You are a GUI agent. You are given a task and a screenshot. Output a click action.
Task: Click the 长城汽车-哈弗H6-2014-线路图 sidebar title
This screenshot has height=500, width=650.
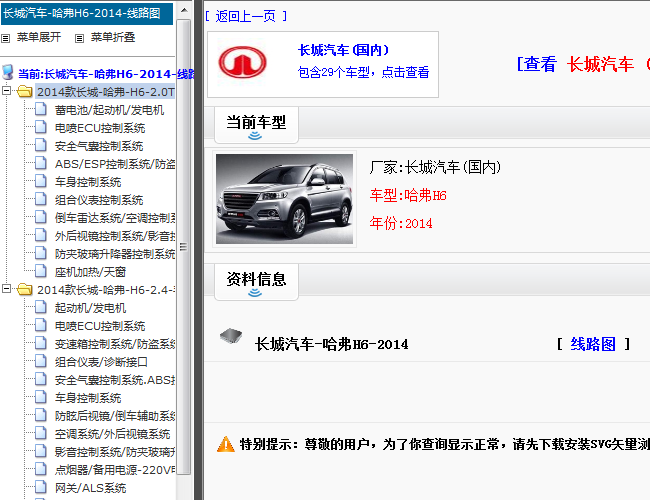pyautogui.click(x=87, y=13)
